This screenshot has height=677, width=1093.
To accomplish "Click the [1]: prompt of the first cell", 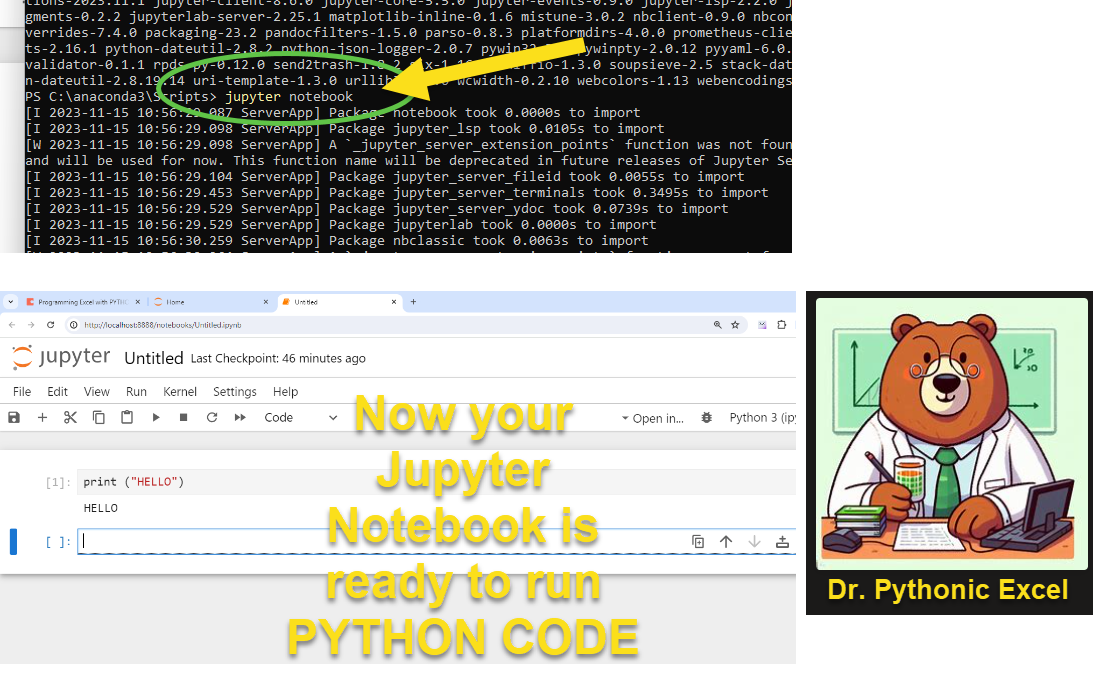I will click(x=59, y=482).
